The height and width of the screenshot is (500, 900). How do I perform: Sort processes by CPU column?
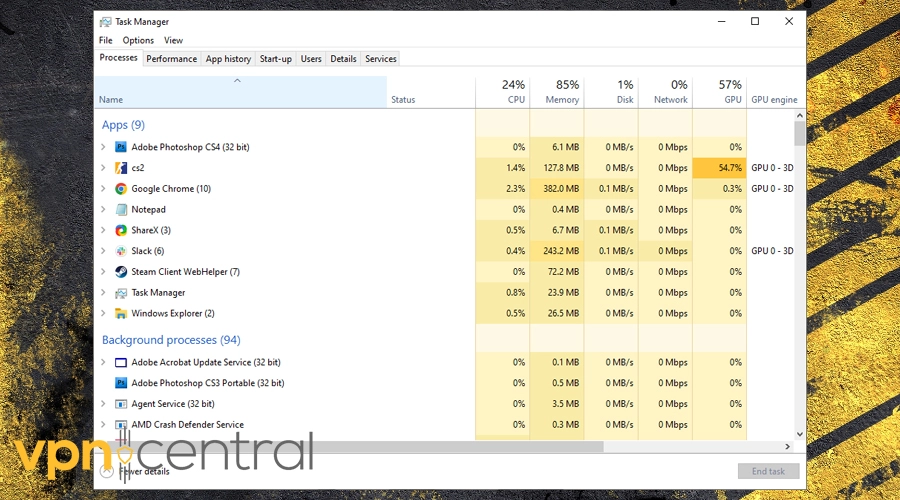(503, 92)
